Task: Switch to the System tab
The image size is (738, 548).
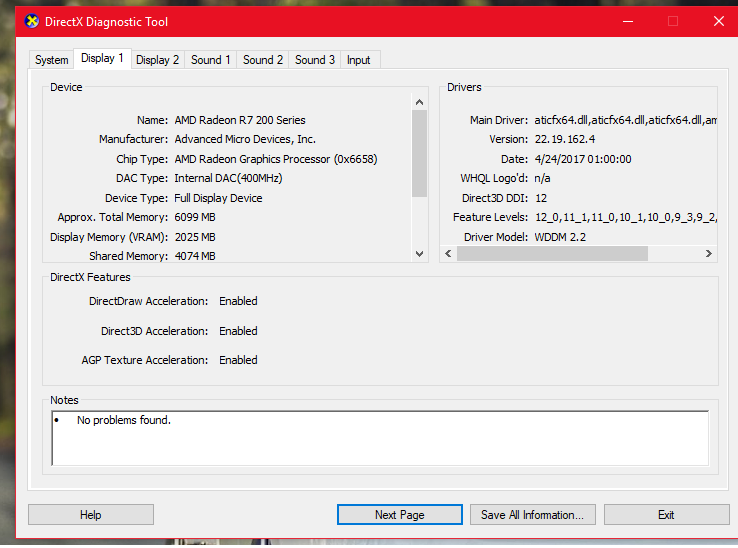Action: [x=52, y=60]
